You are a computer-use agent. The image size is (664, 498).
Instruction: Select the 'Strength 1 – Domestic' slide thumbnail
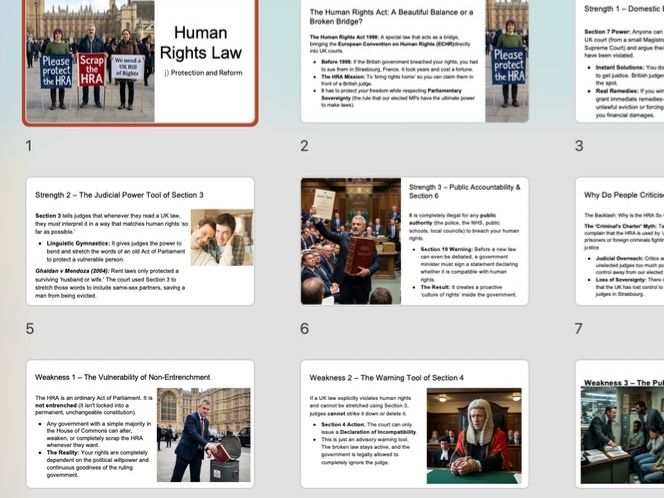[x=620, y=61]
